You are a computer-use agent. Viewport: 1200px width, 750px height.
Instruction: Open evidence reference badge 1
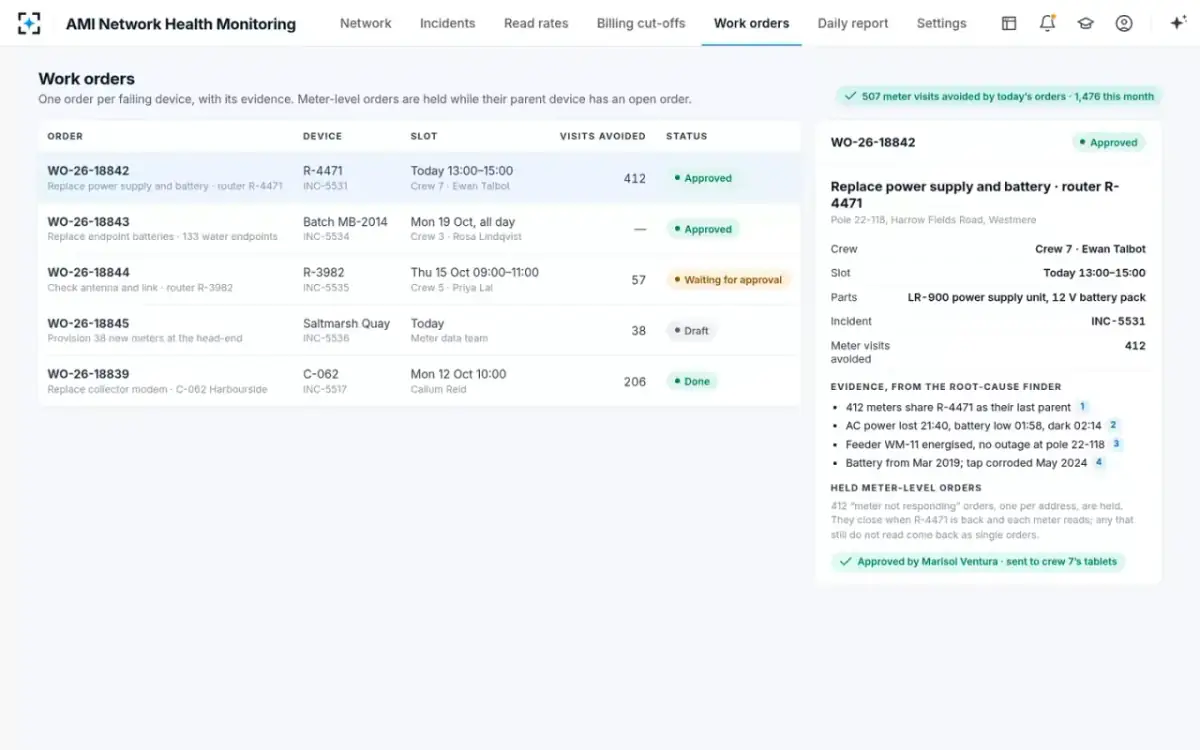pyautogui.click(x=1082, y=407)
